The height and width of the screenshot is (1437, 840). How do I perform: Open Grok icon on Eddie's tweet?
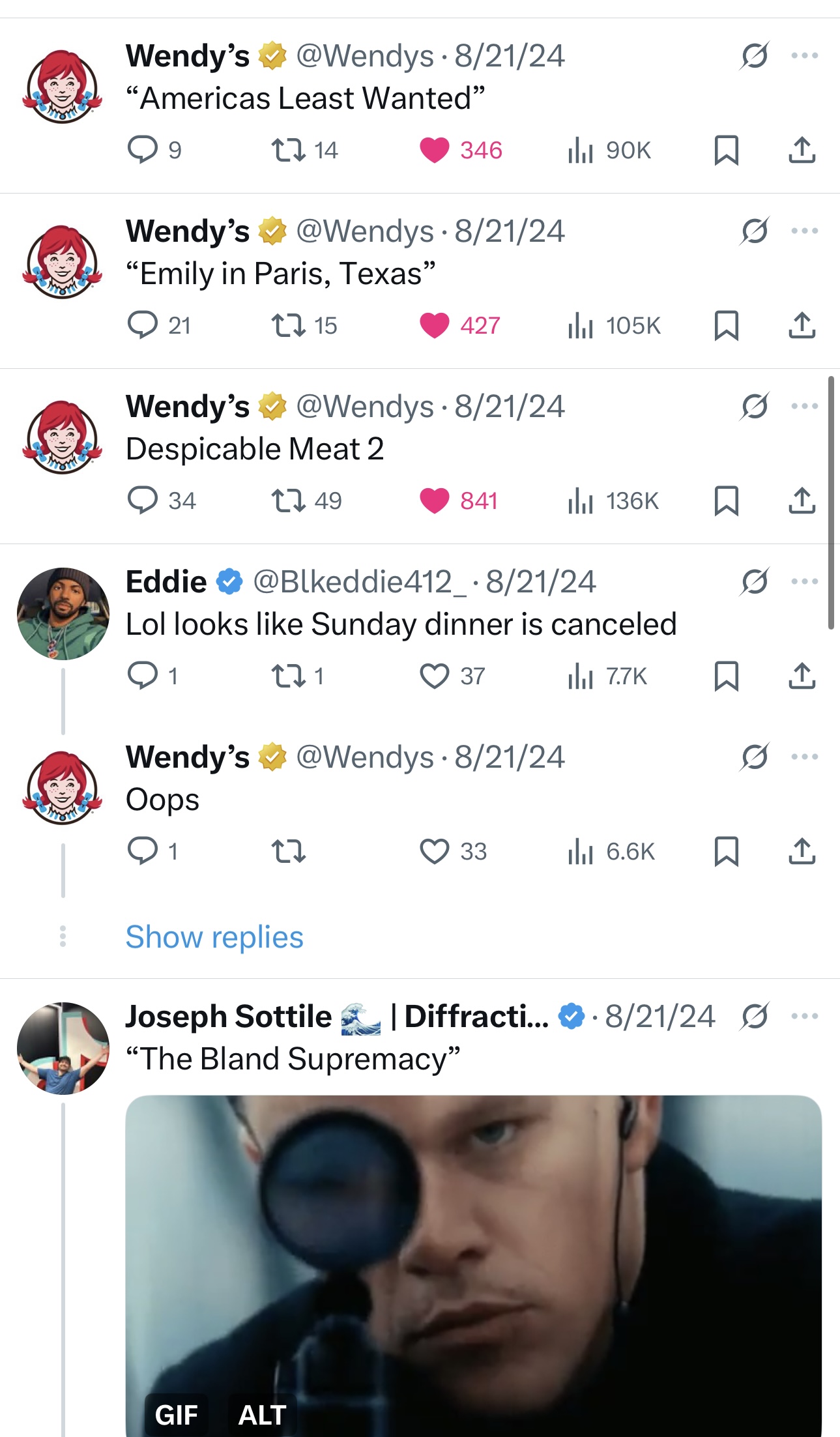(755, 581)
